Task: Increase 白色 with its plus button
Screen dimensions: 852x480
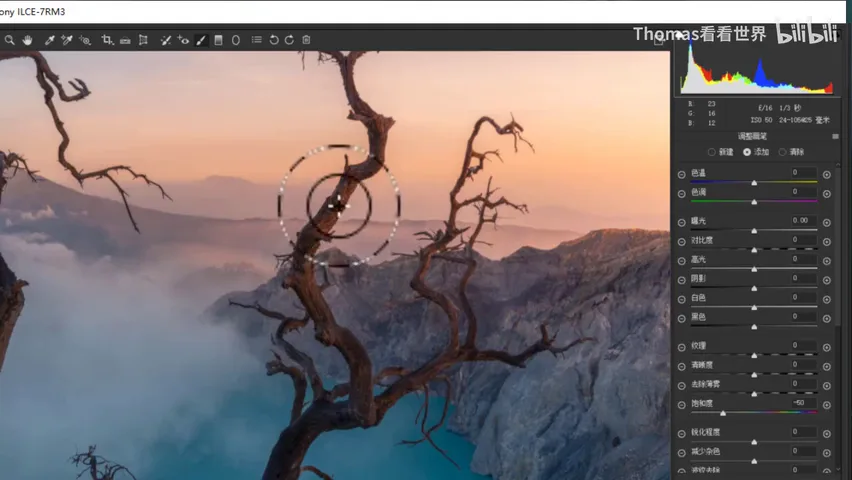Action: 826,299
